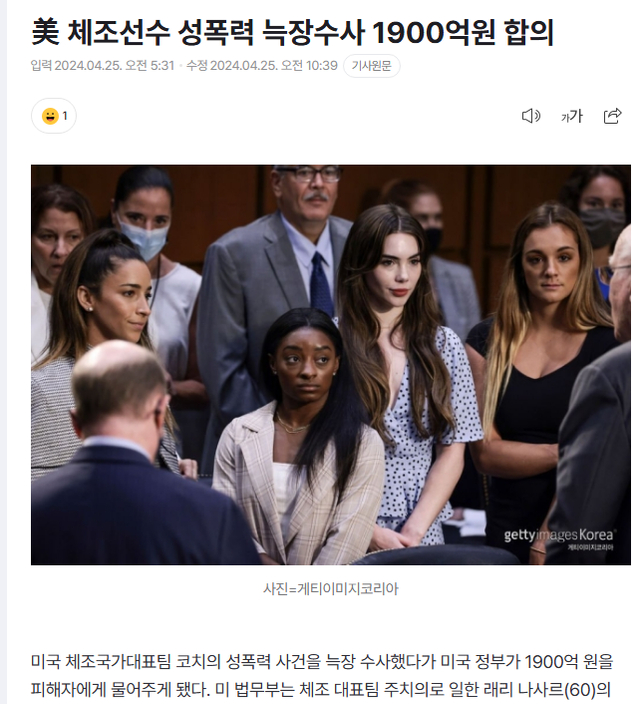Click the text 래리 나사르(60)의 in body

tap(548, 689)
